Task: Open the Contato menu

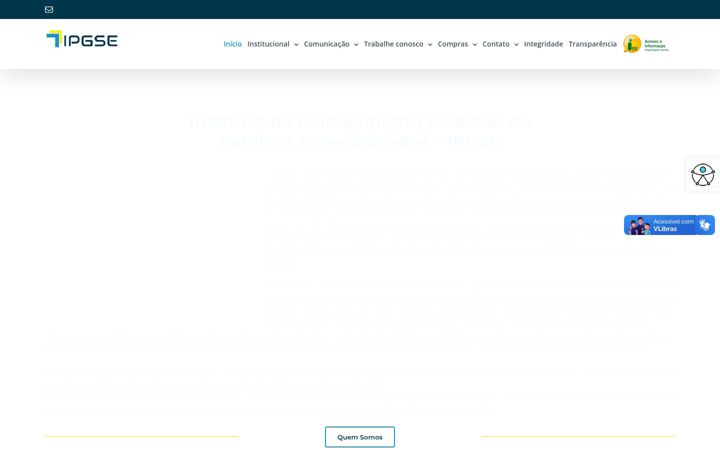Action: [496, 44]
